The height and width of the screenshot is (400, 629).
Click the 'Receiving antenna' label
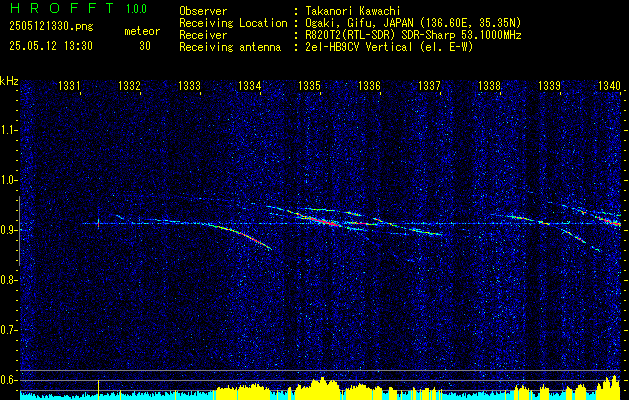(230, 47)
